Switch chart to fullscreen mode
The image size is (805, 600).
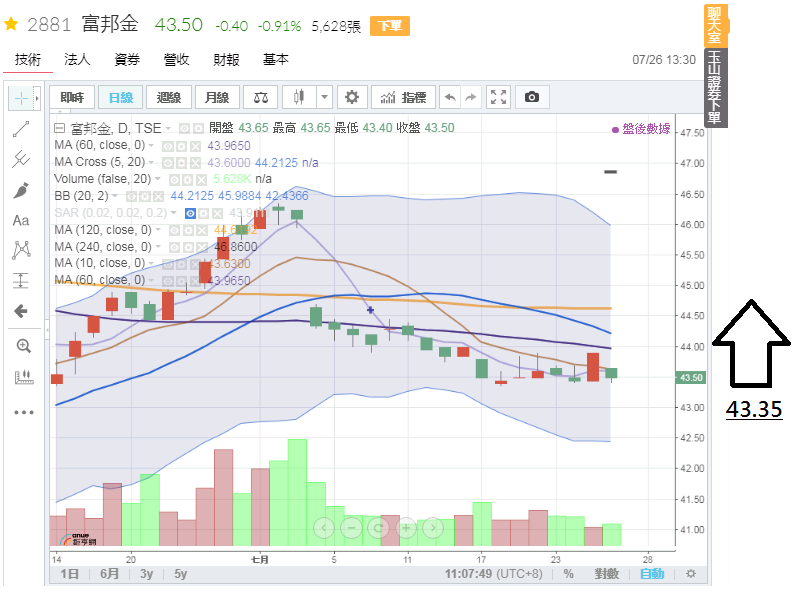point(498,97)
